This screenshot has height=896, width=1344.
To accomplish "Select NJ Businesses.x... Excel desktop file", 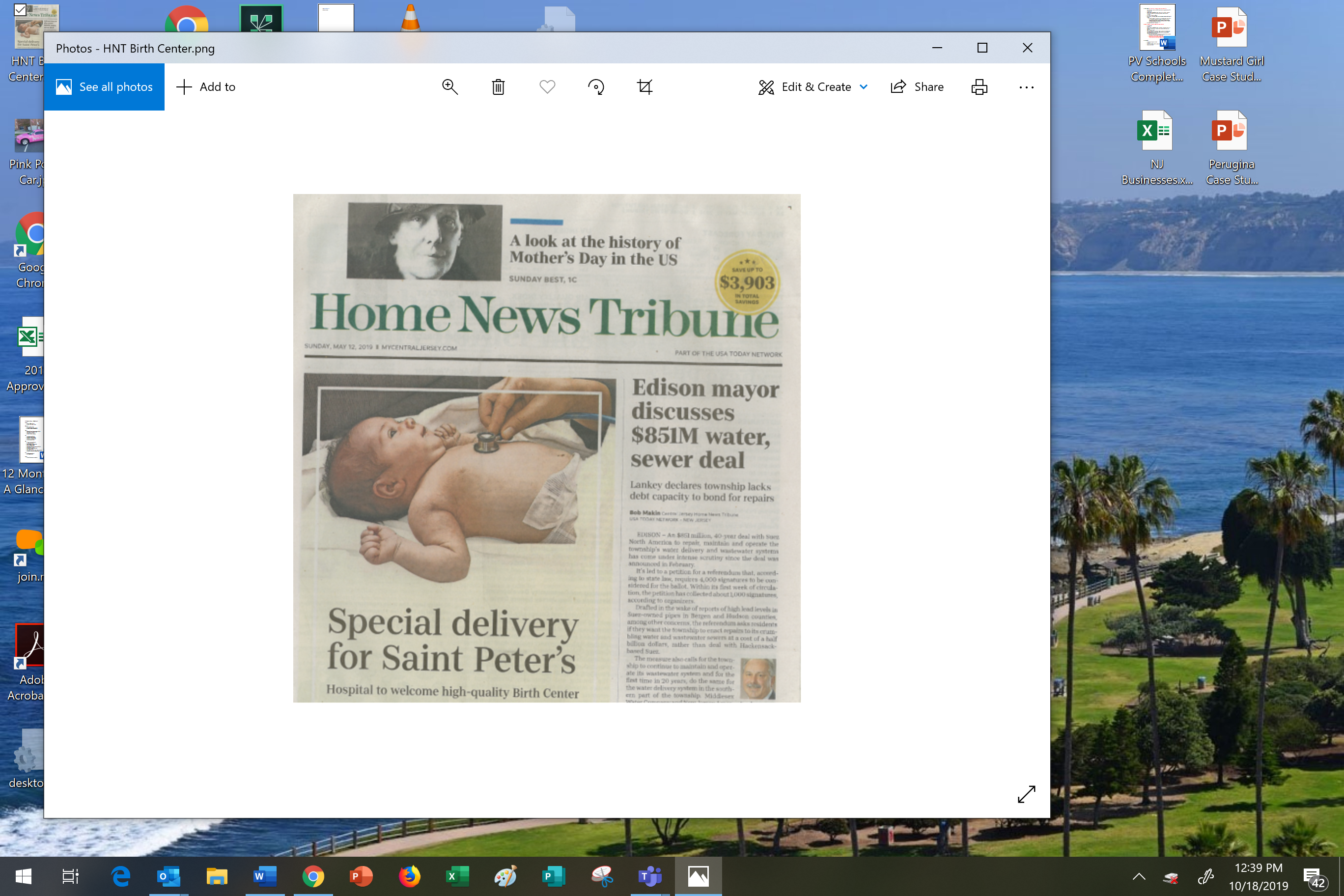I will [x=1157, y=147].
